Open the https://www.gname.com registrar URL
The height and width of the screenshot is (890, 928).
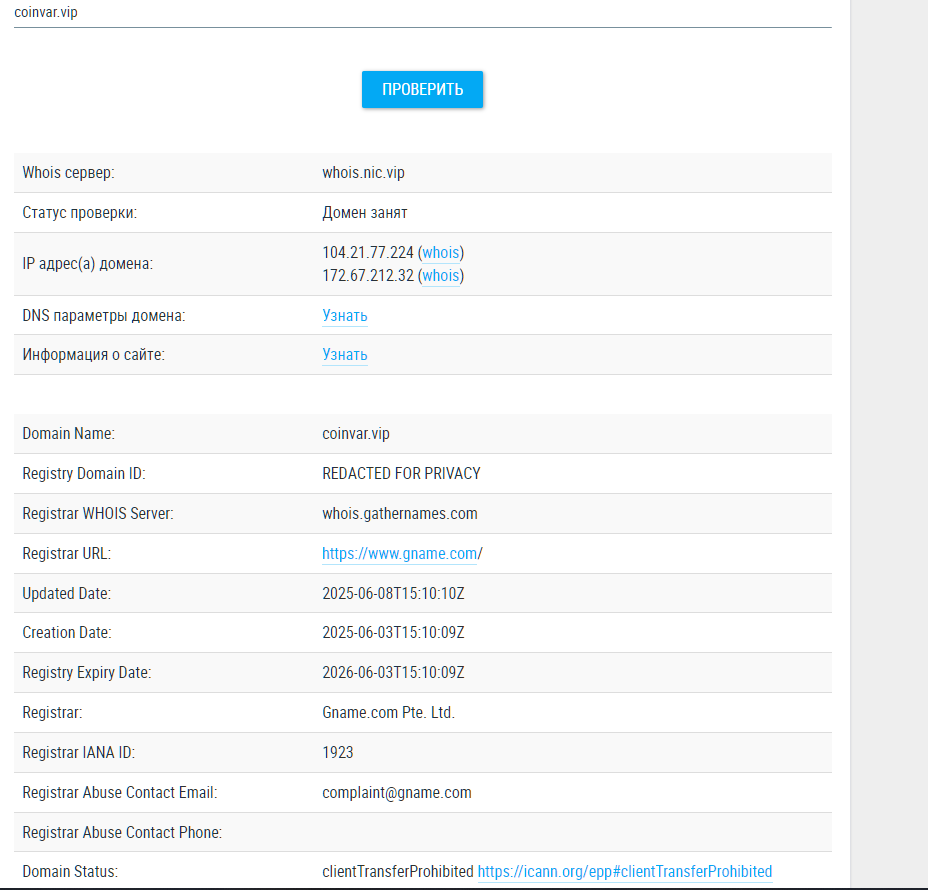(x=399, y=554)
